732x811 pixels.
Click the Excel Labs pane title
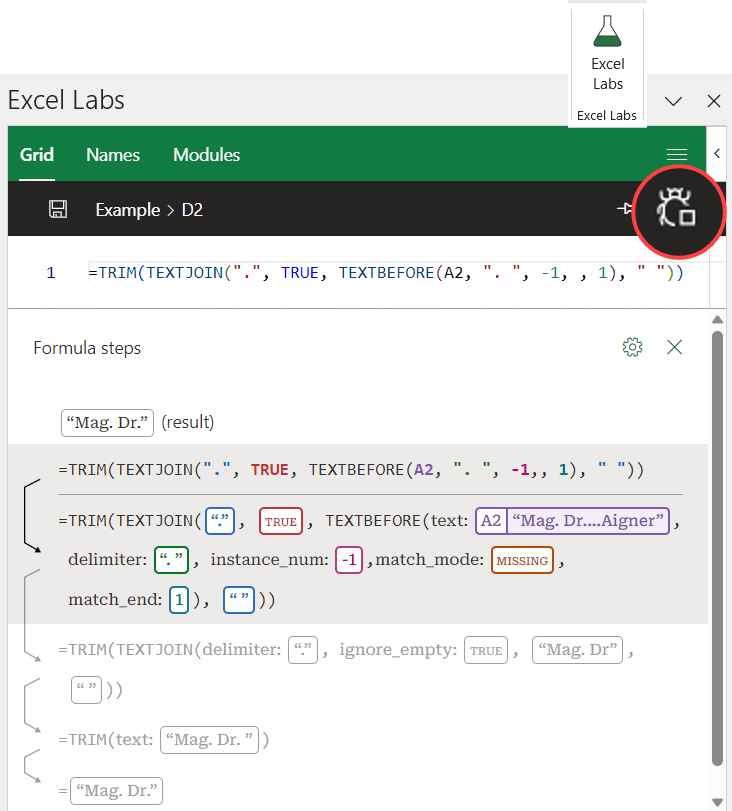[66, 100]
